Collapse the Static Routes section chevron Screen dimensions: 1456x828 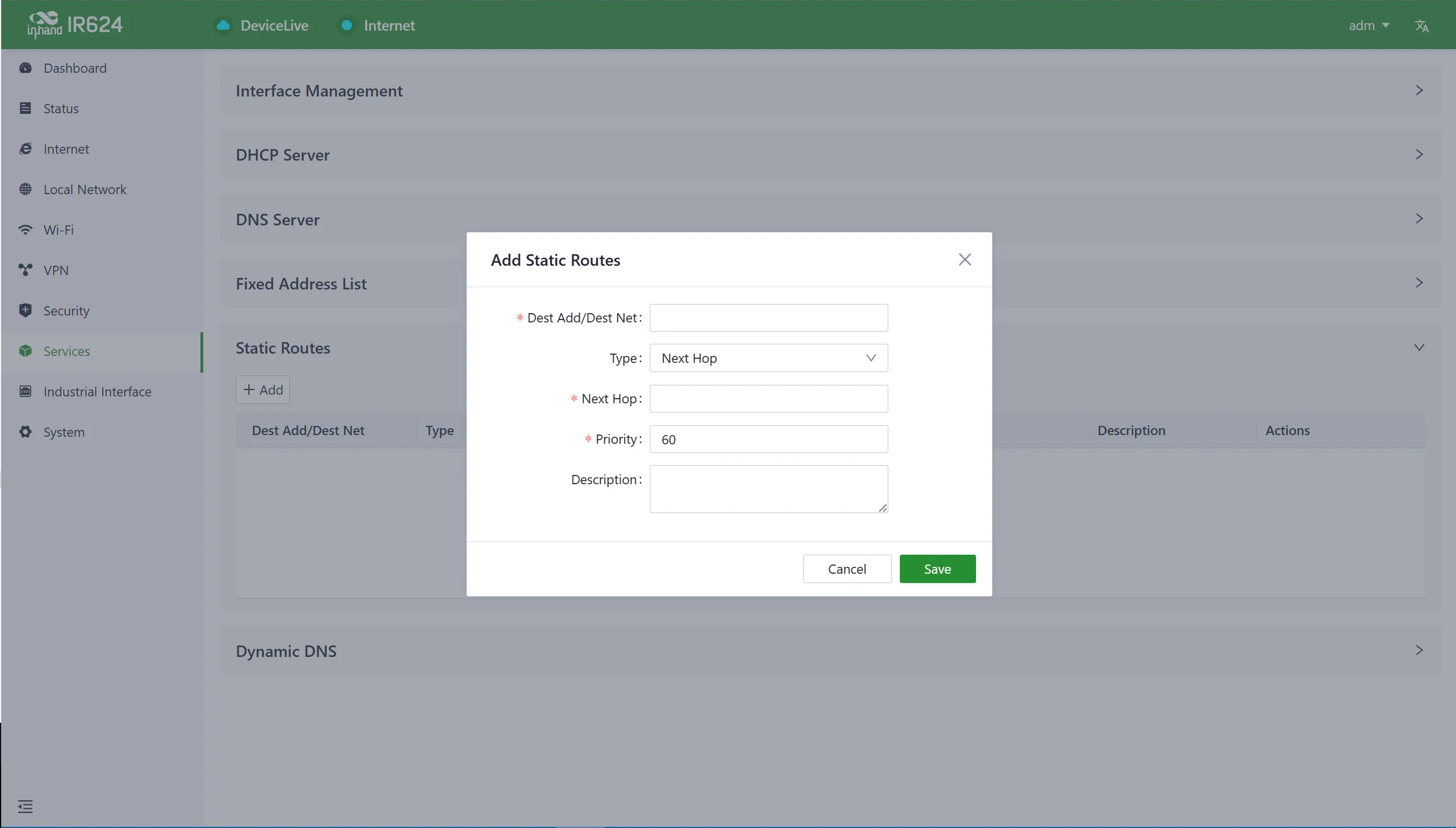tap(1419, 348)
